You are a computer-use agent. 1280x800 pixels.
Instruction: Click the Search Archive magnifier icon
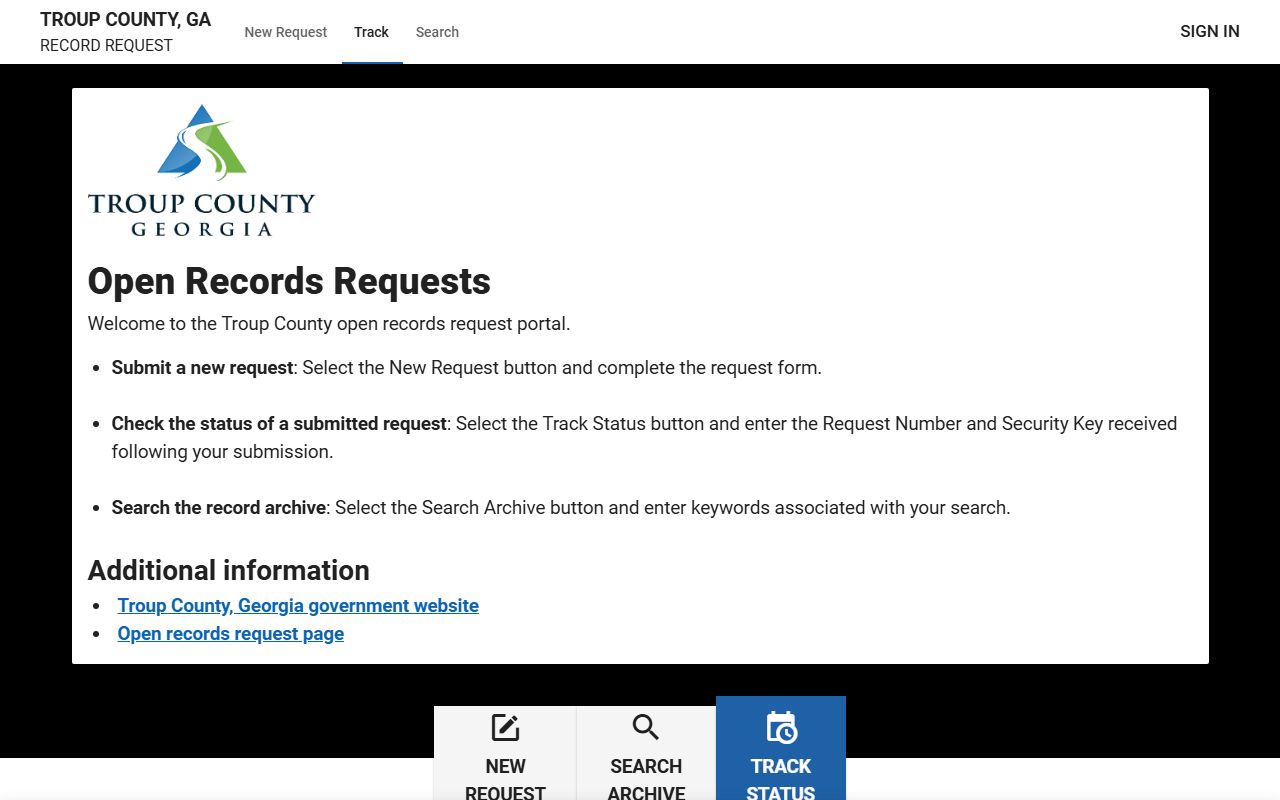(646, 728)
